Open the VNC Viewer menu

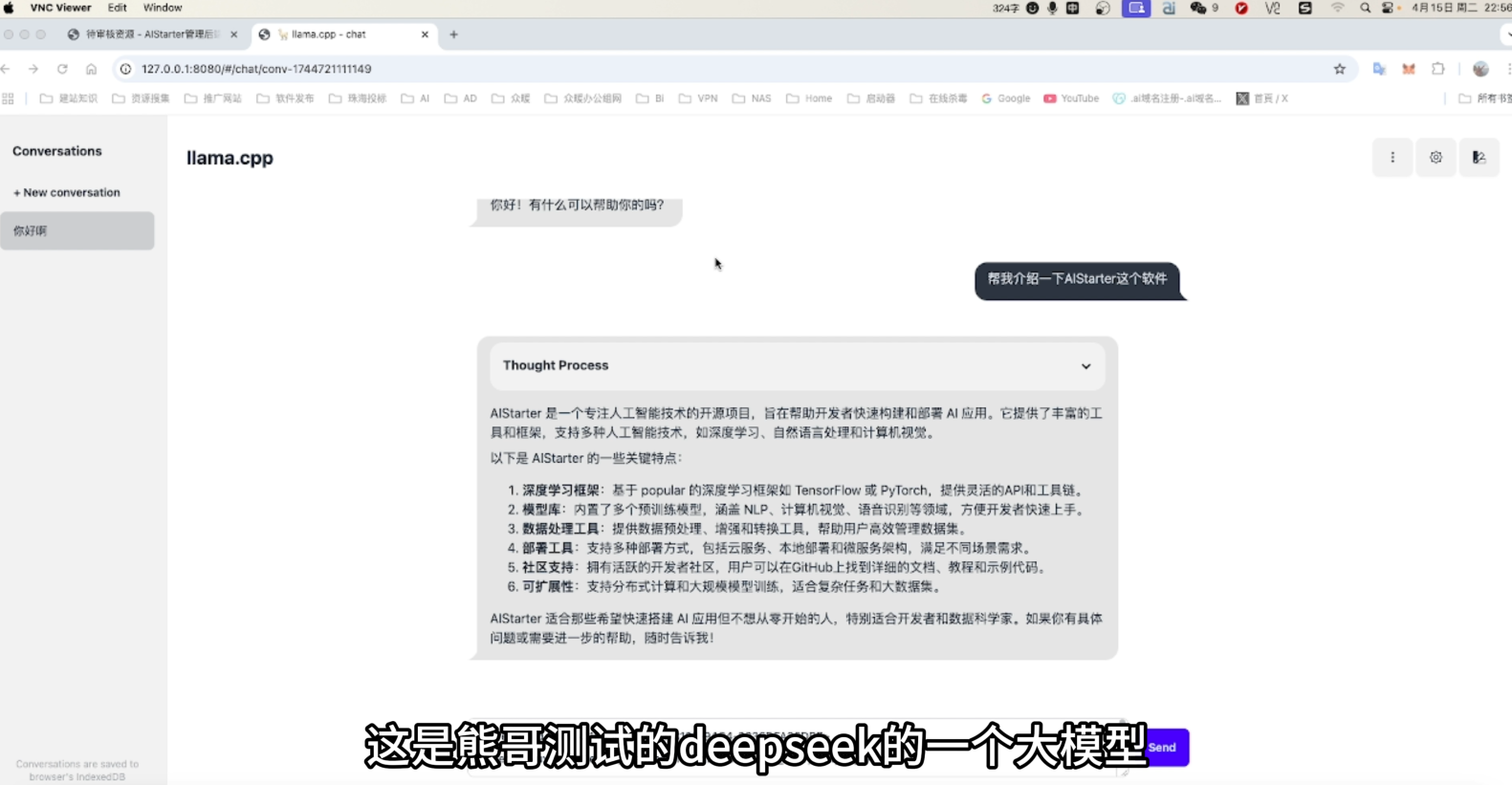pos(60,8)
